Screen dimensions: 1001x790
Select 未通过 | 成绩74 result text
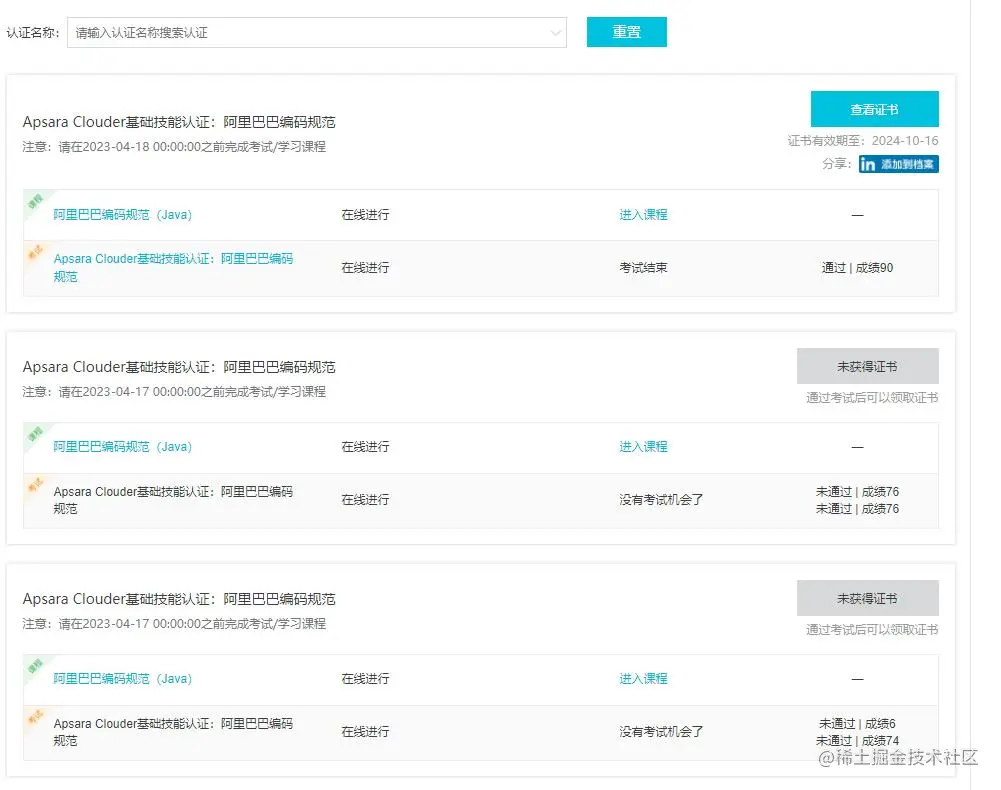click(x=857, y=740)
